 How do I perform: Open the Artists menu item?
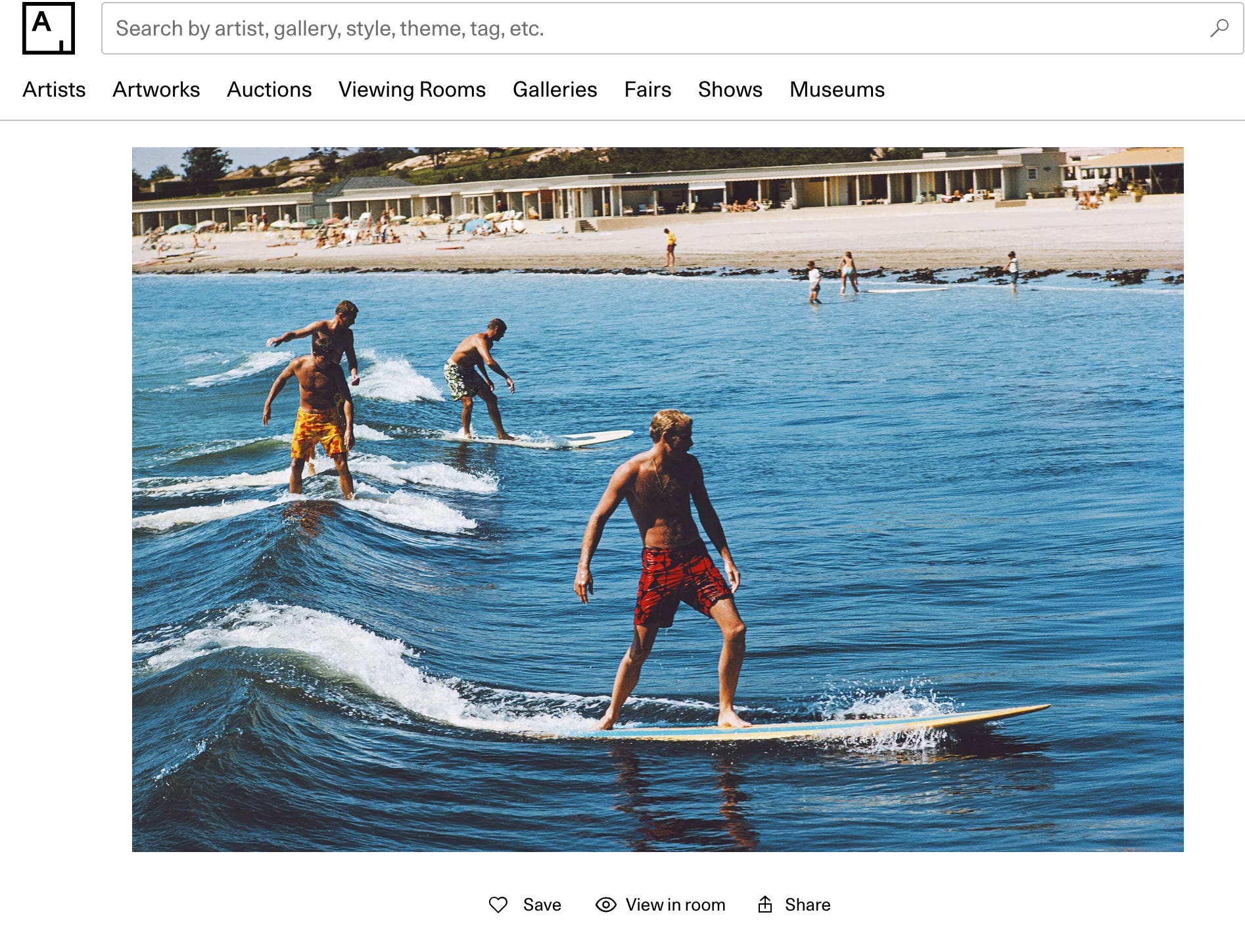54,89
